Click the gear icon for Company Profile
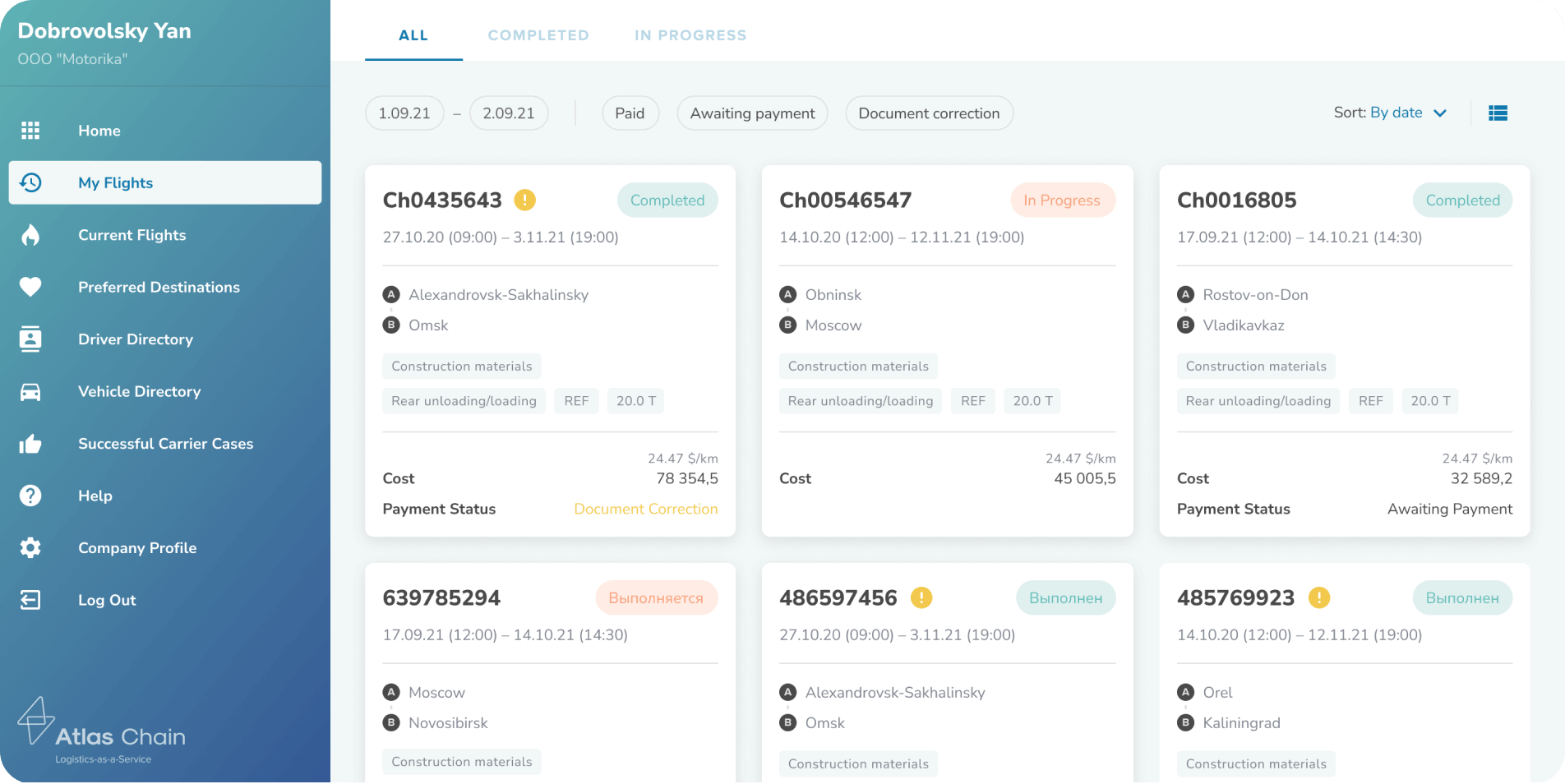The width and height of the screenshot is (1565, 784). pyautogui.click(x=30, y=548)
